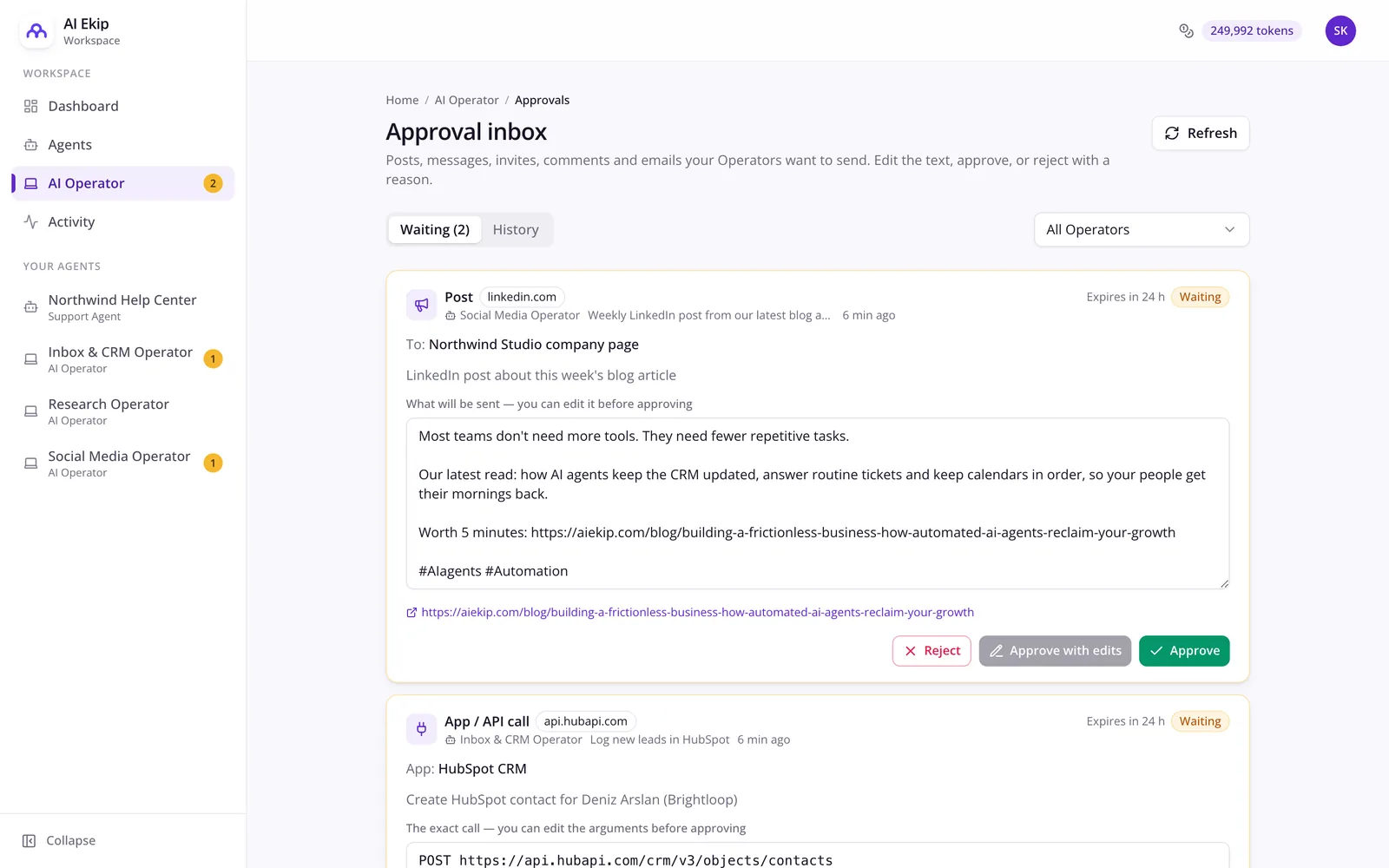Click the linkedin.com tag
The image size is (1389, 868).
click(x=522, y=297)
